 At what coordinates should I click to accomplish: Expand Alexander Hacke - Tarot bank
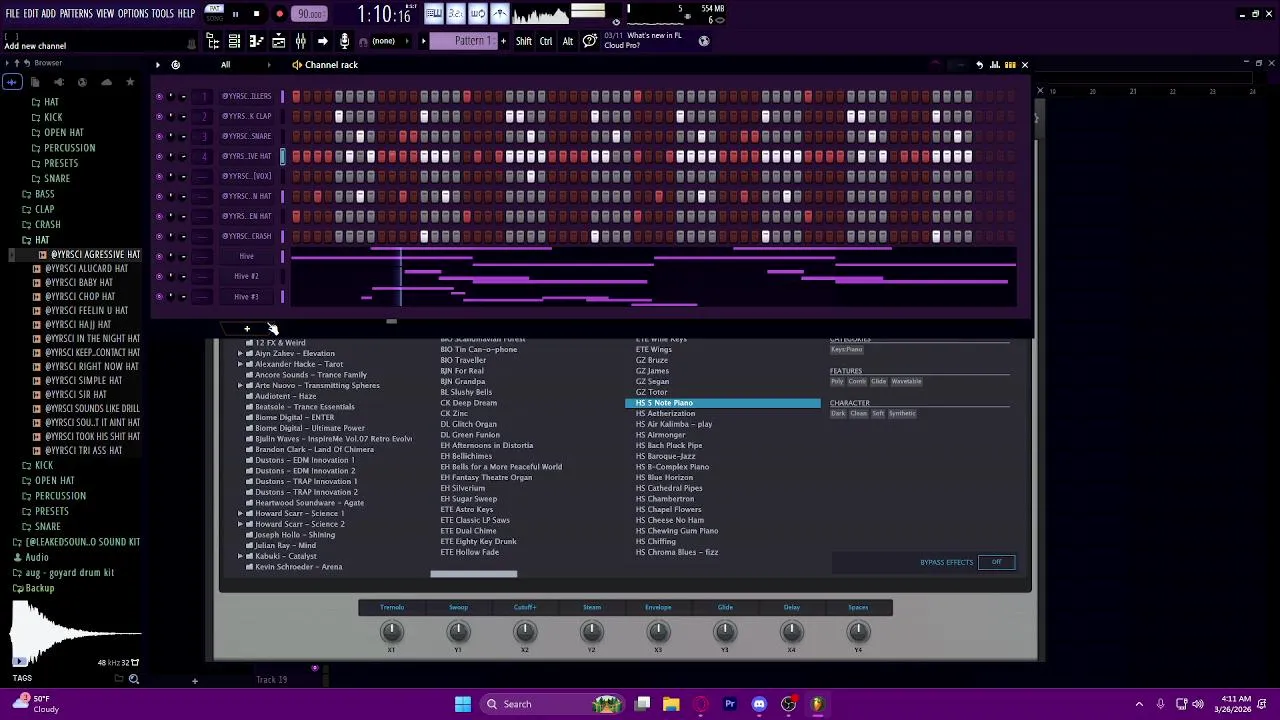(240, 364)
